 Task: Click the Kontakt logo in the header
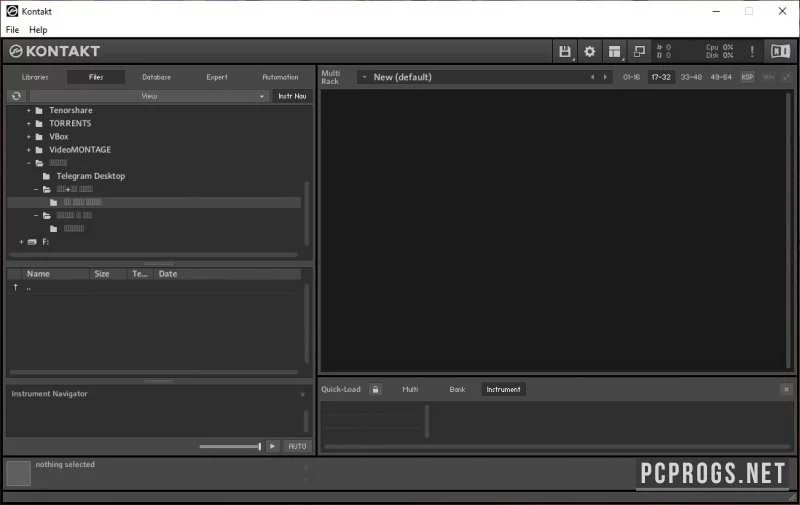(x=55, y=51)
